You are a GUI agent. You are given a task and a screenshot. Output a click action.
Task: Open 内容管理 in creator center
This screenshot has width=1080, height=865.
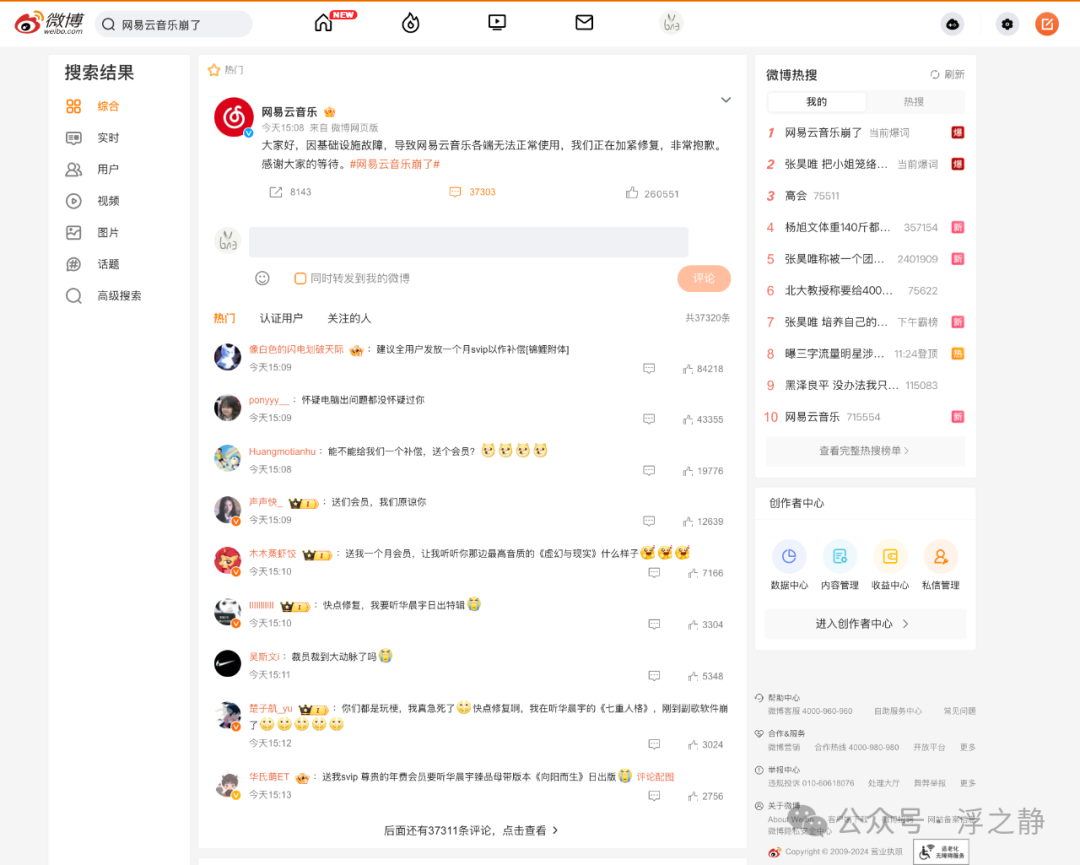click(840, 565)
